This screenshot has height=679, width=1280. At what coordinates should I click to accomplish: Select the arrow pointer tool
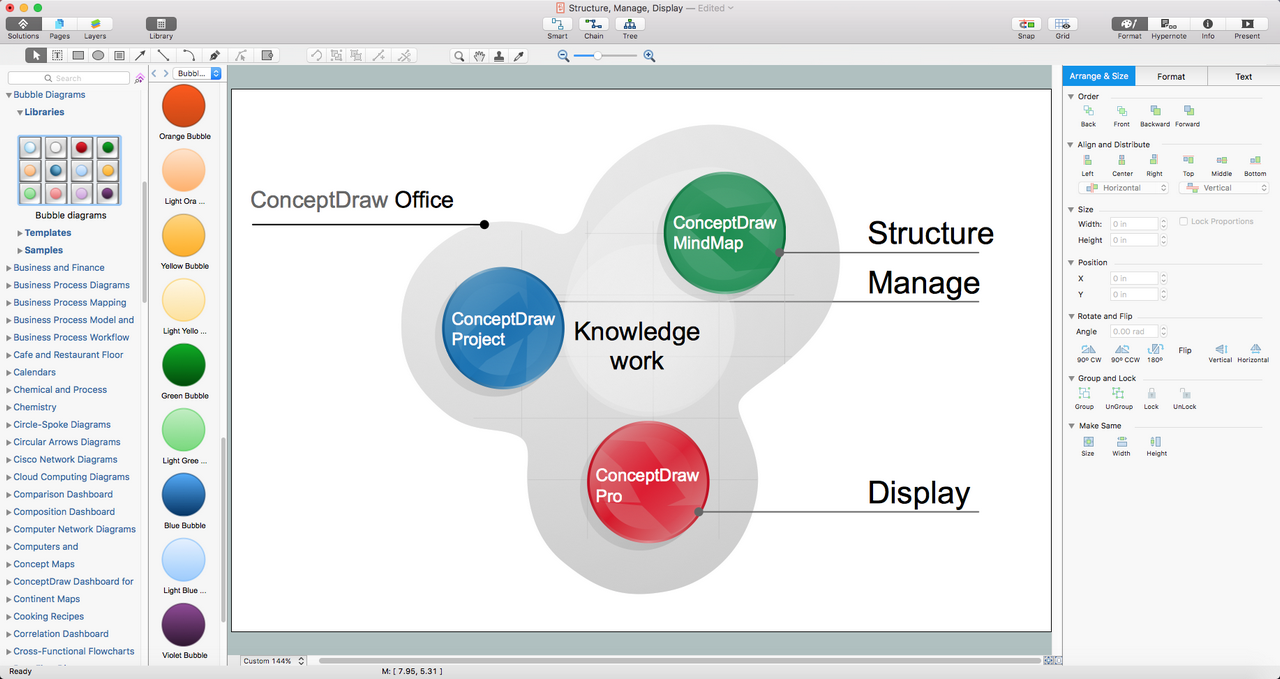pos(36,56)
